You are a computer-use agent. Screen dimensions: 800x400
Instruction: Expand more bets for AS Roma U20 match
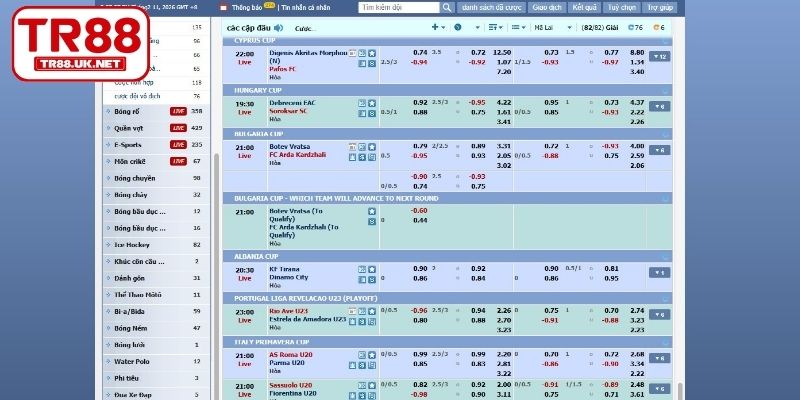point(659,359)
